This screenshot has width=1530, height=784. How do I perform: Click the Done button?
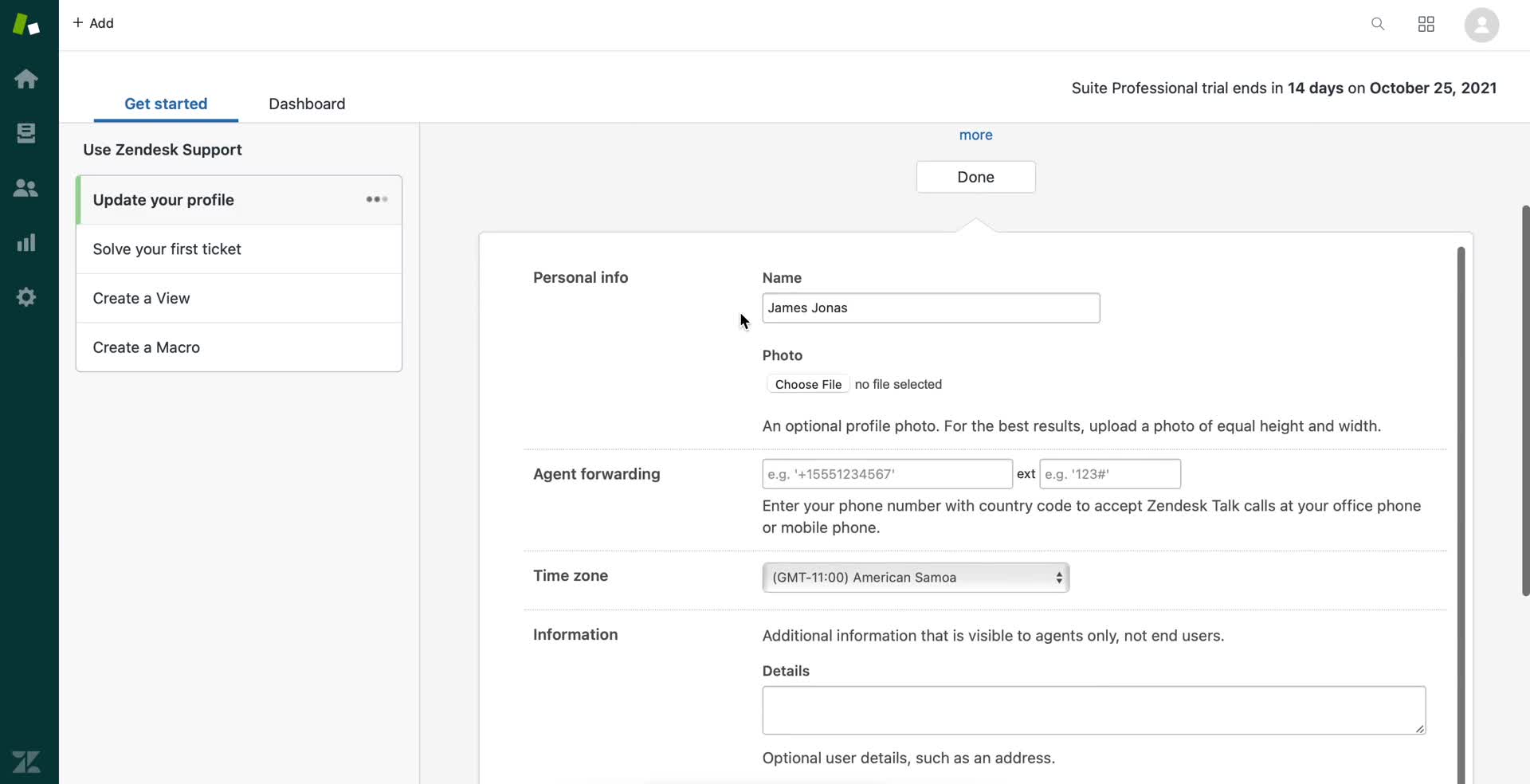(x=975, y=177)
